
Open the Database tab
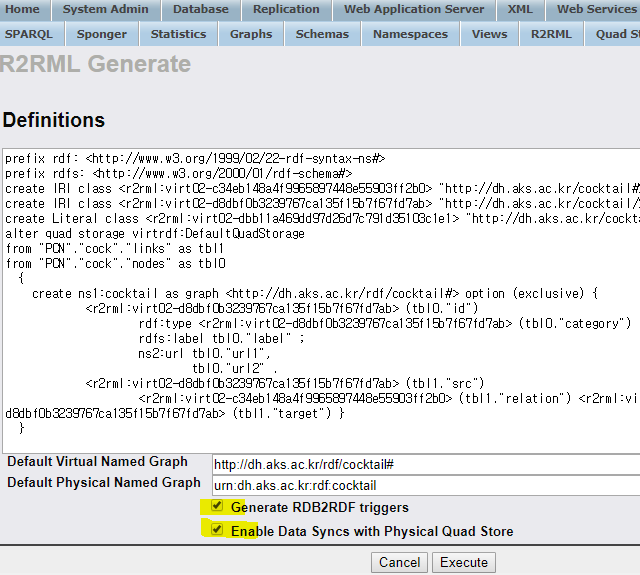coord(200,10)
